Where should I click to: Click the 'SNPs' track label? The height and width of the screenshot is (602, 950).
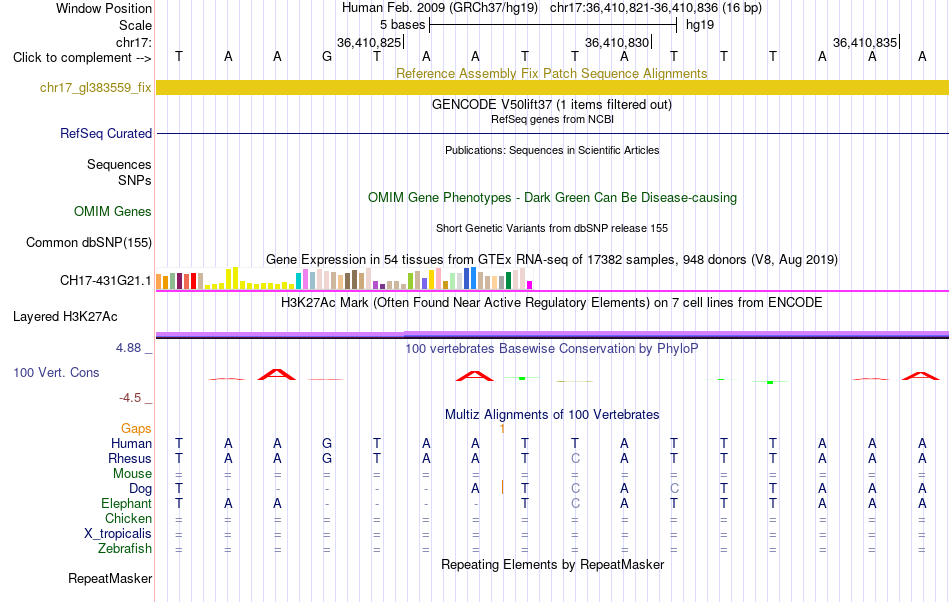[x=135, y=180]
